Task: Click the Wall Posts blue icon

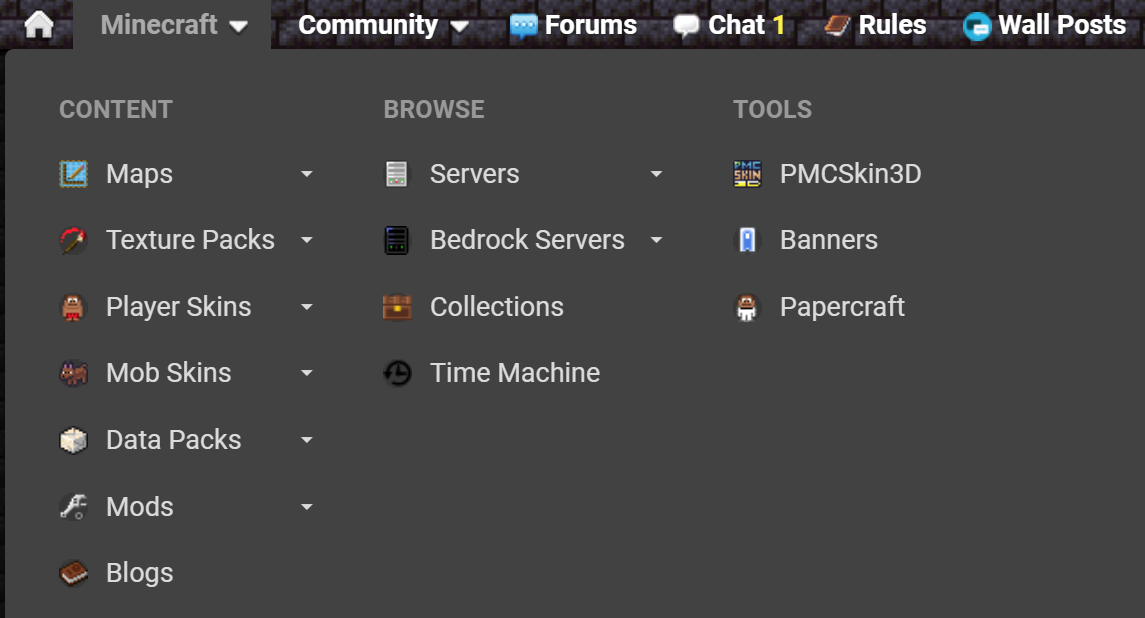Action: [x=976, y=27]
